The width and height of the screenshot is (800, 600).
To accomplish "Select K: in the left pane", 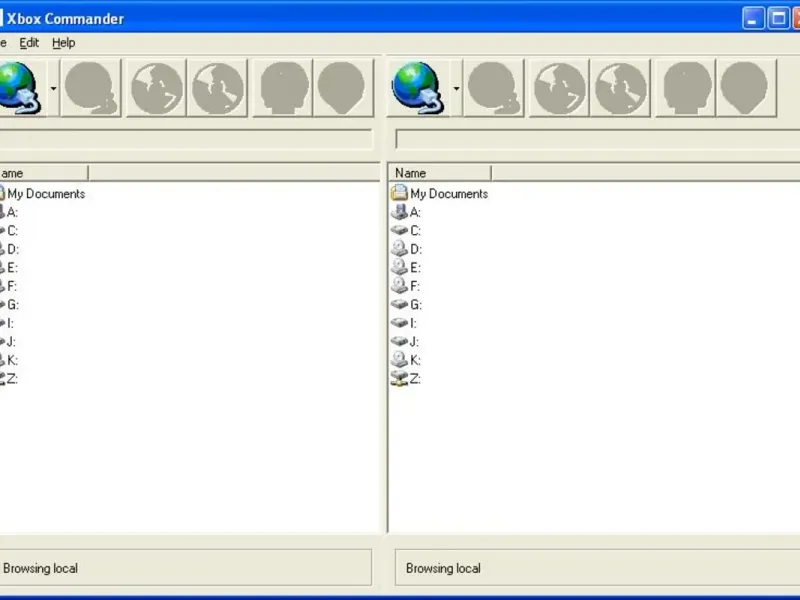I will point(9,360).
